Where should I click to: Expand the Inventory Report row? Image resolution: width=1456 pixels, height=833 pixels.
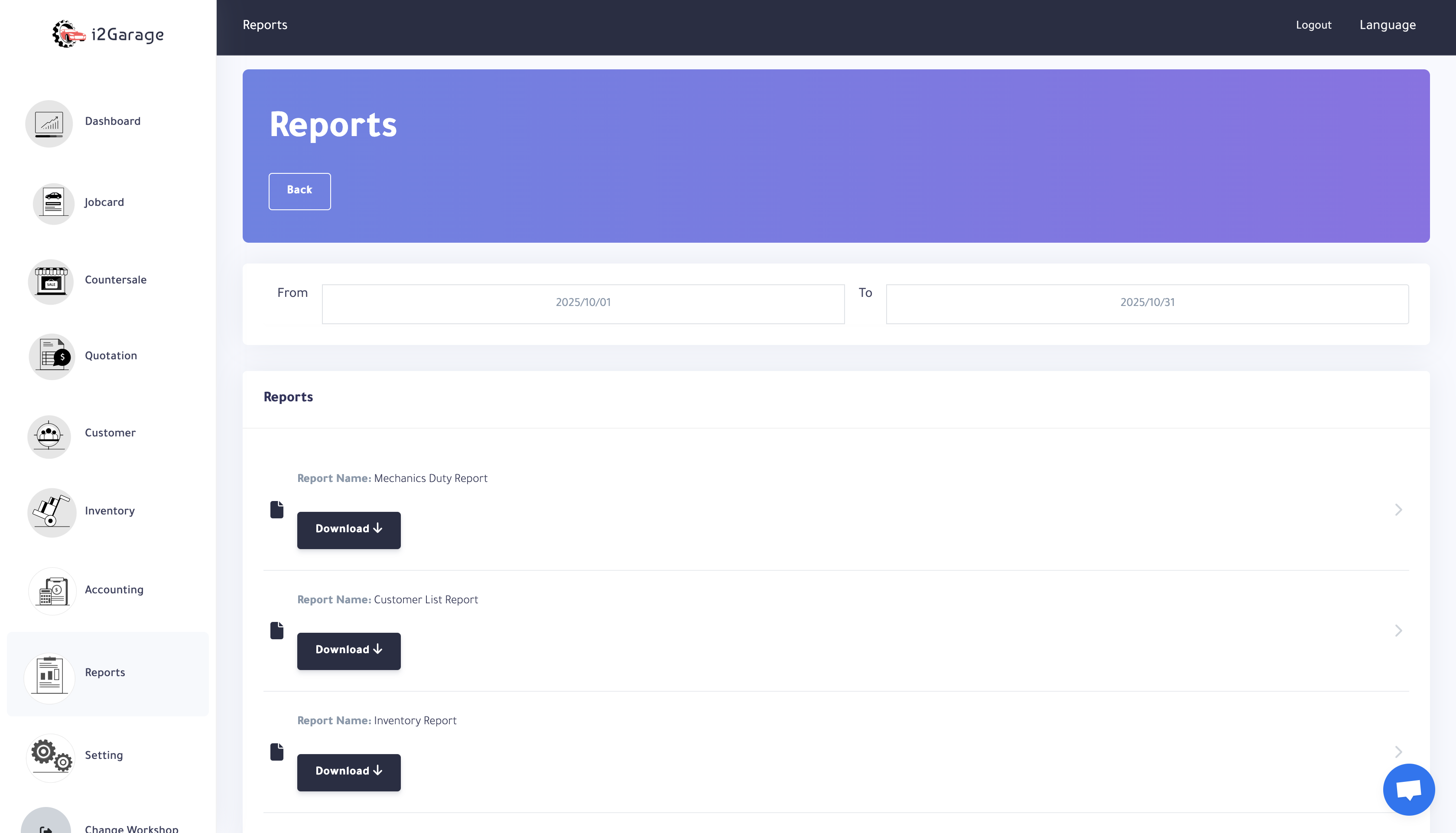click(1398, 752)
